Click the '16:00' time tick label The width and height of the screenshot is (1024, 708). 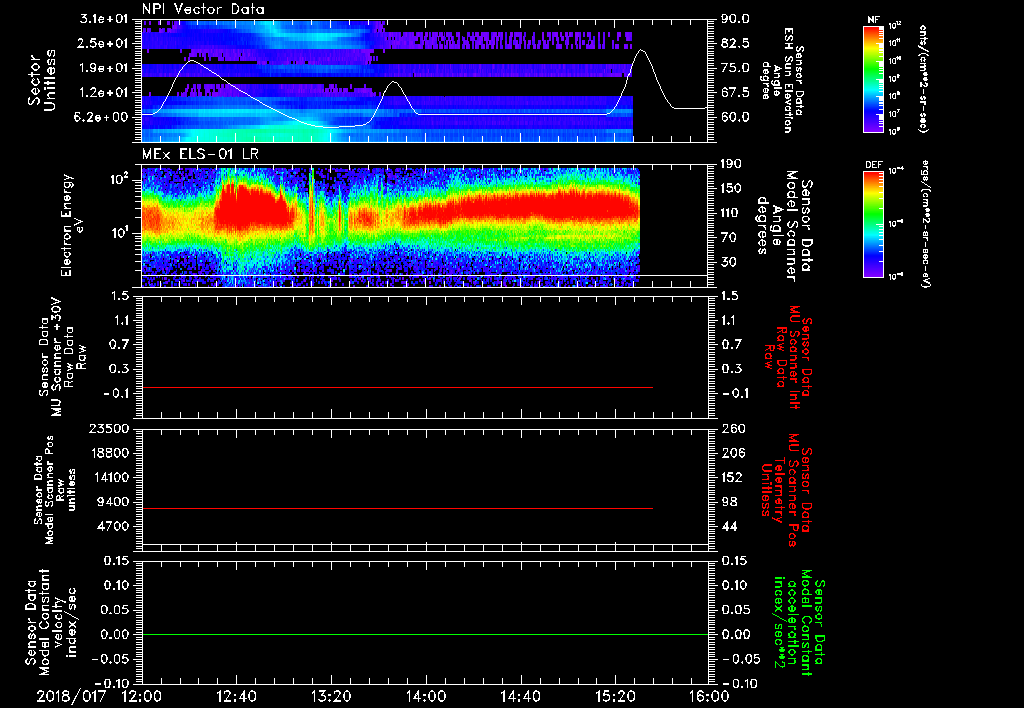tap(709, 696)
